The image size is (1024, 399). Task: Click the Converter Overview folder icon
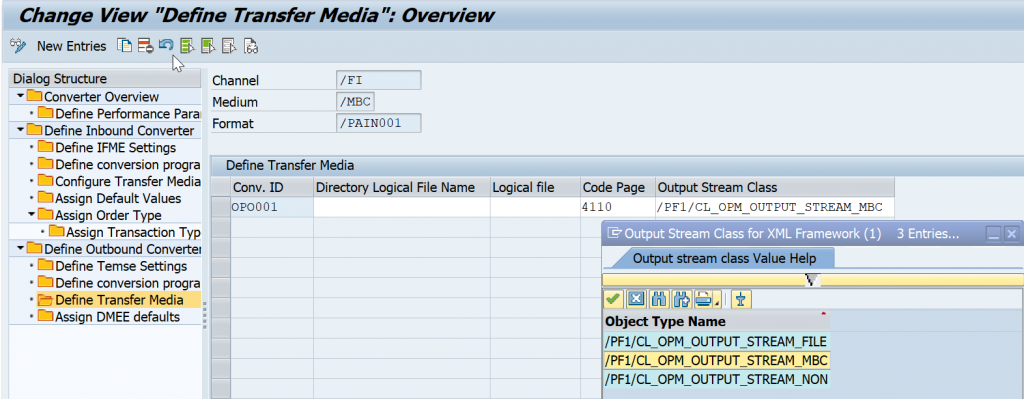point(34,96)
